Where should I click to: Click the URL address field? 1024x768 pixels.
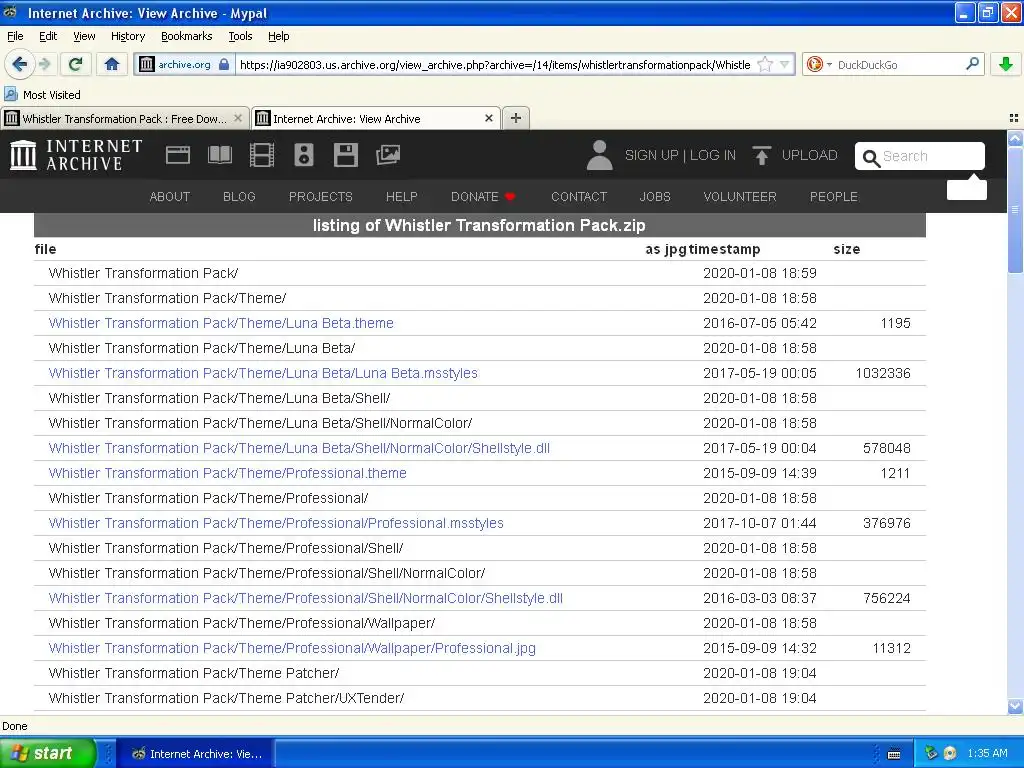pos(494,65)
